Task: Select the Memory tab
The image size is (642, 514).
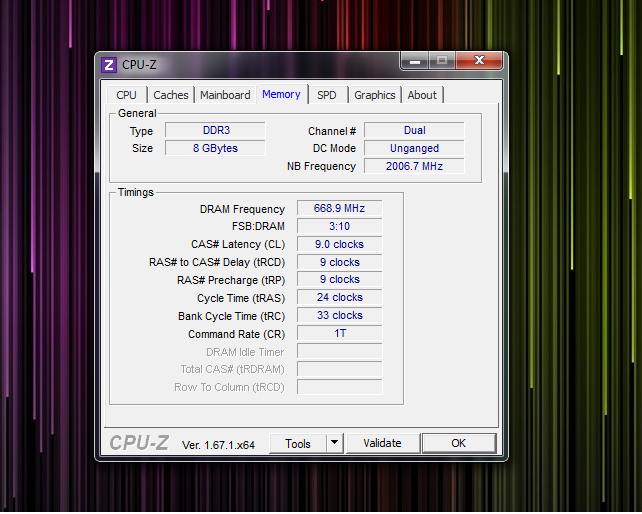Action: point(282,94)
